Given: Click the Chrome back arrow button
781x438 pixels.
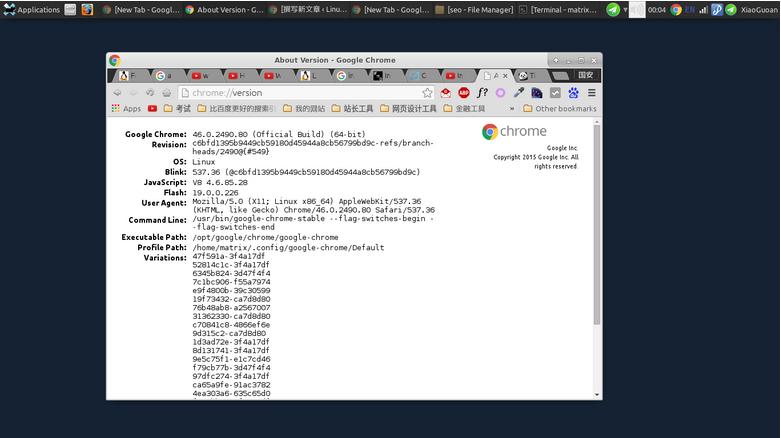Looking at the screenshot, I should click(117, 93).
